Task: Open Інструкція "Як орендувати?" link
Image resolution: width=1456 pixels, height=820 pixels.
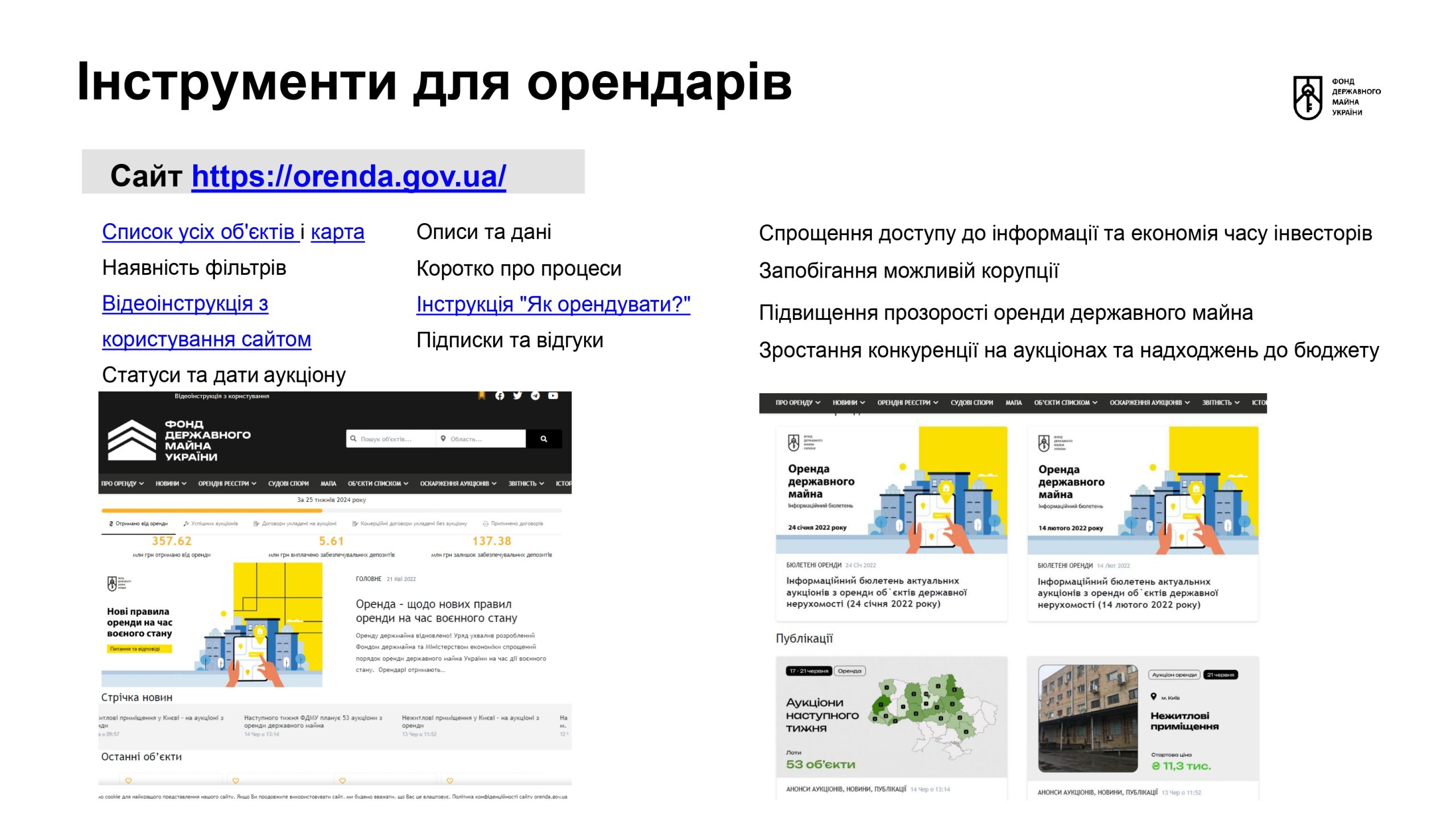Action: (x=553, y=304)
